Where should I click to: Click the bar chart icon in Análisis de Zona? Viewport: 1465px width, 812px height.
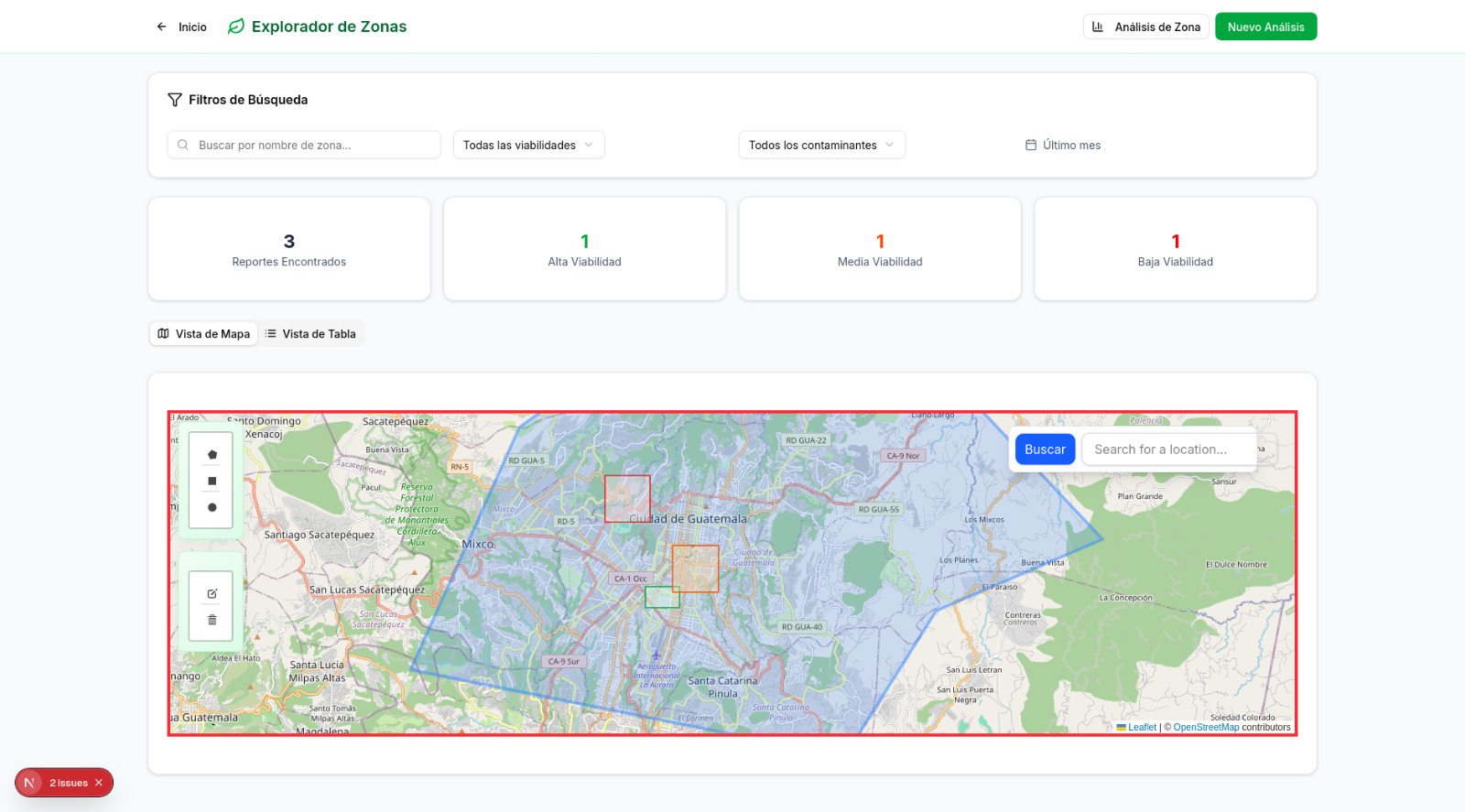tap(1097, 27)
